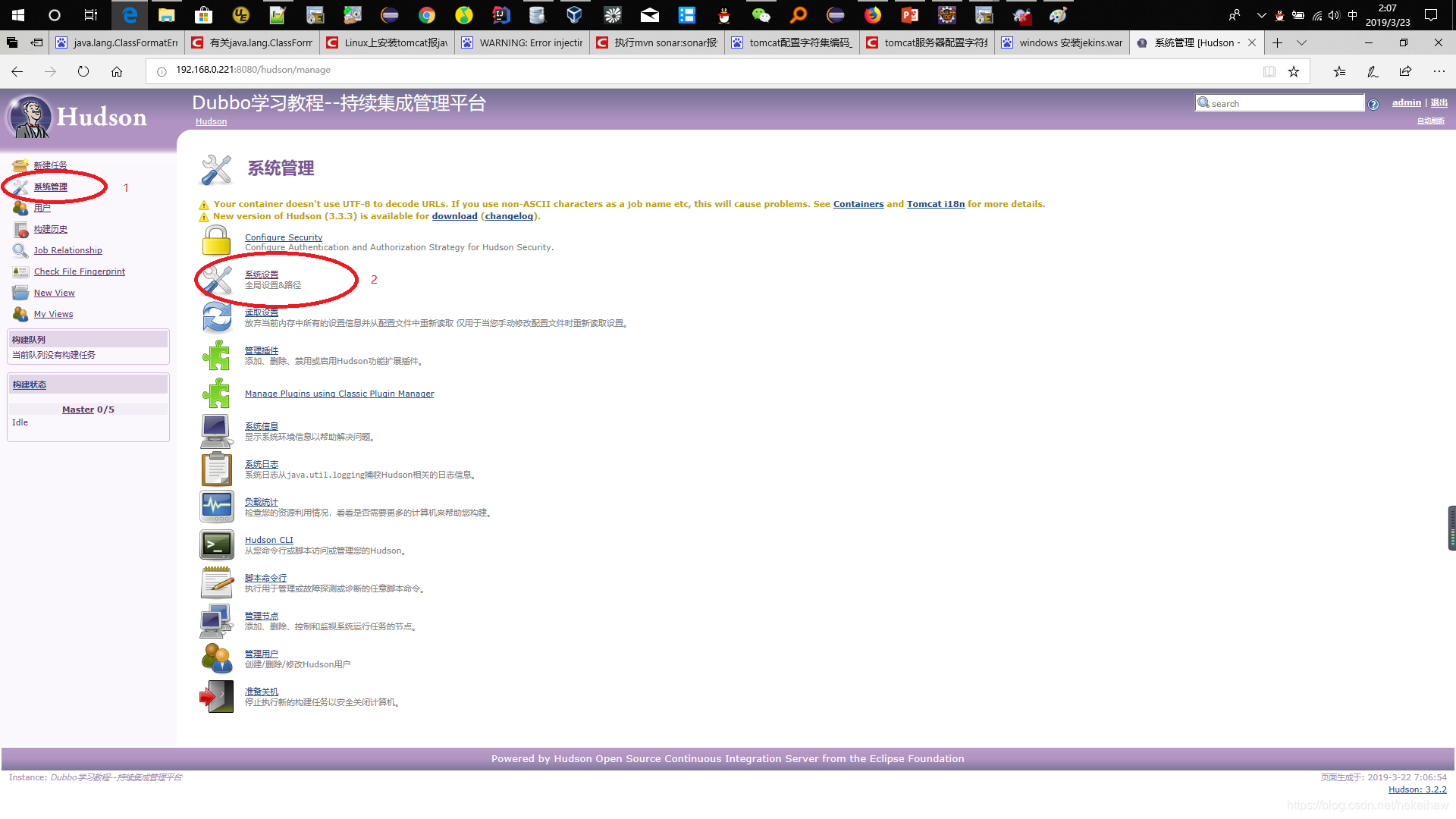
Task: Click the 管理节点 computers icon
Action: [x=216, y=620]
